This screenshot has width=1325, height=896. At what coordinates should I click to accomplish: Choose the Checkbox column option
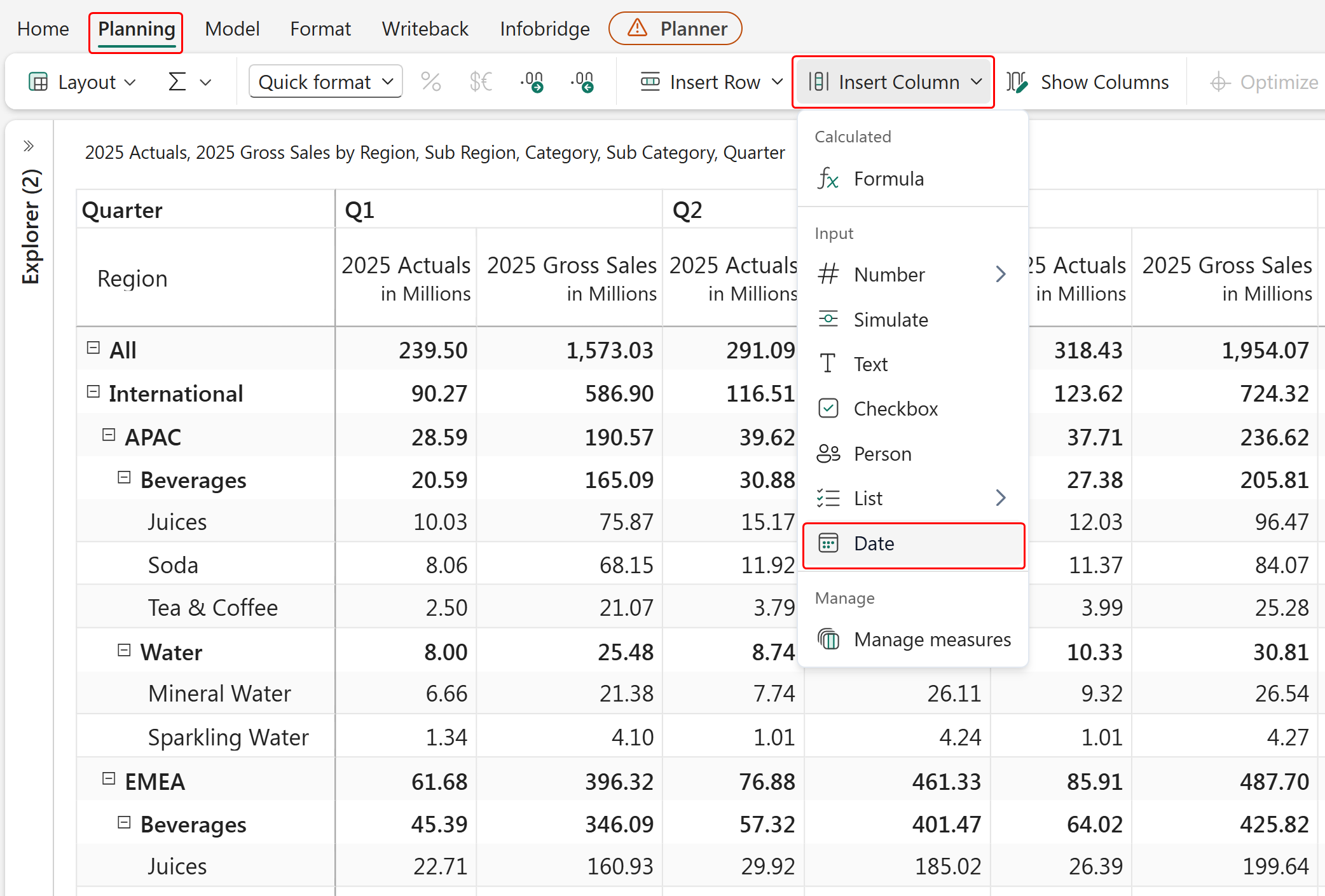[x=913, y=409]
